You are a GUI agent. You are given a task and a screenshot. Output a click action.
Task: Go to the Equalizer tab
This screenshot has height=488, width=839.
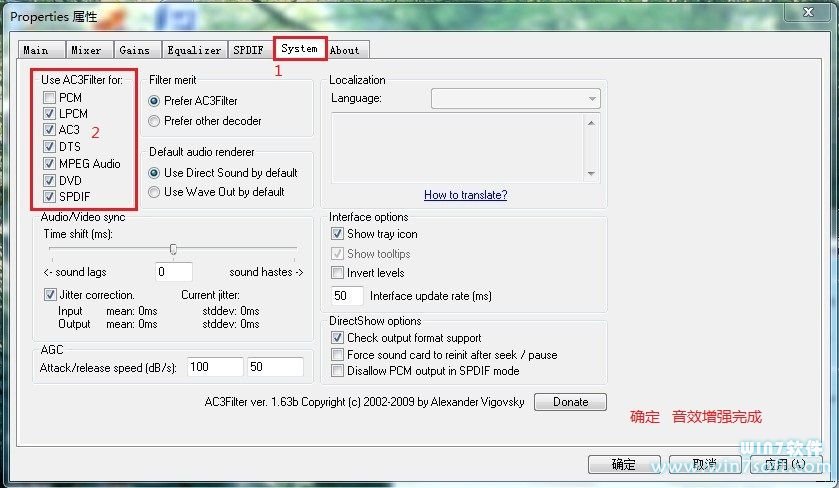point(195,50)
